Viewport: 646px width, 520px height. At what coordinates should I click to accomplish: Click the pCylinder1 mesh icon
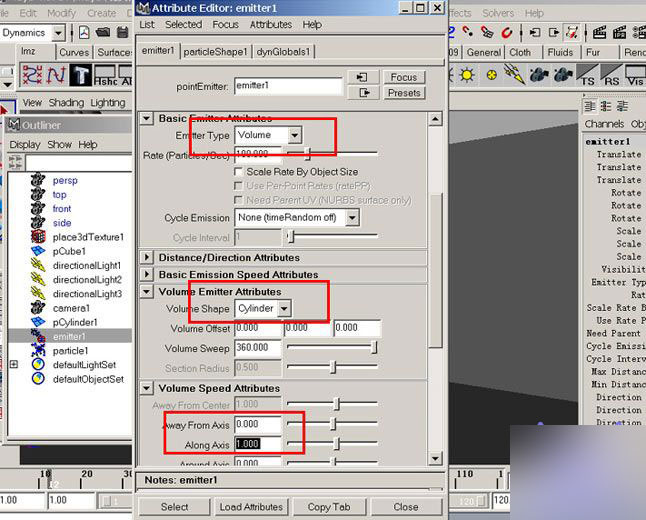pyautogui.click(x=38, y=322)
